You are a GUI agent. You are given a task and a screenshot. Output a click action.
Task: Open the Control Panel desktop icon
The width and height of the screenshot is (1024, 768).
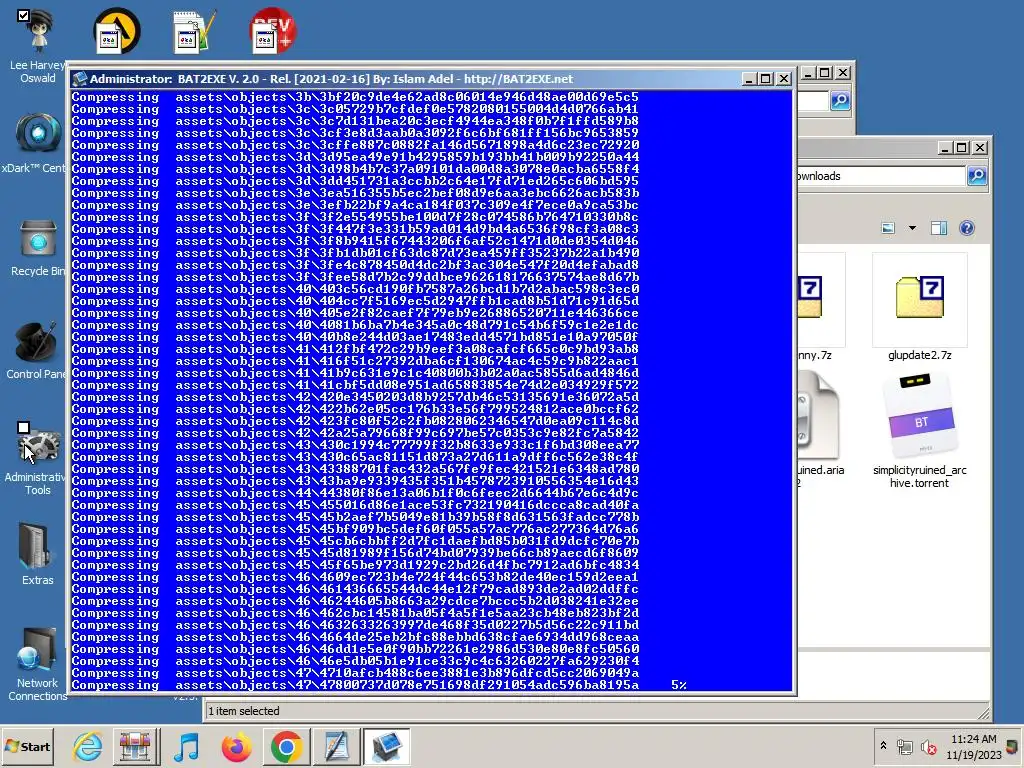click(38, 350)
